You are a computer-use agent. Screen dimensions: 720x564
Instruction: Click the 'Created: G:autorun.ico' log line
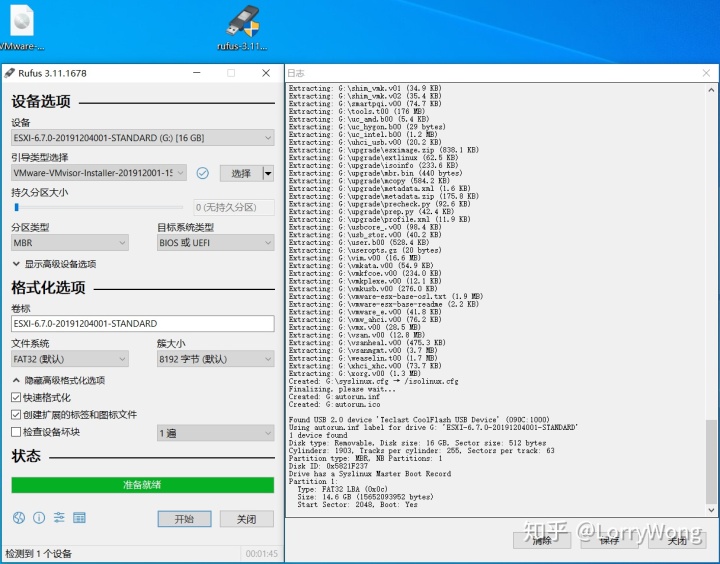334,405
